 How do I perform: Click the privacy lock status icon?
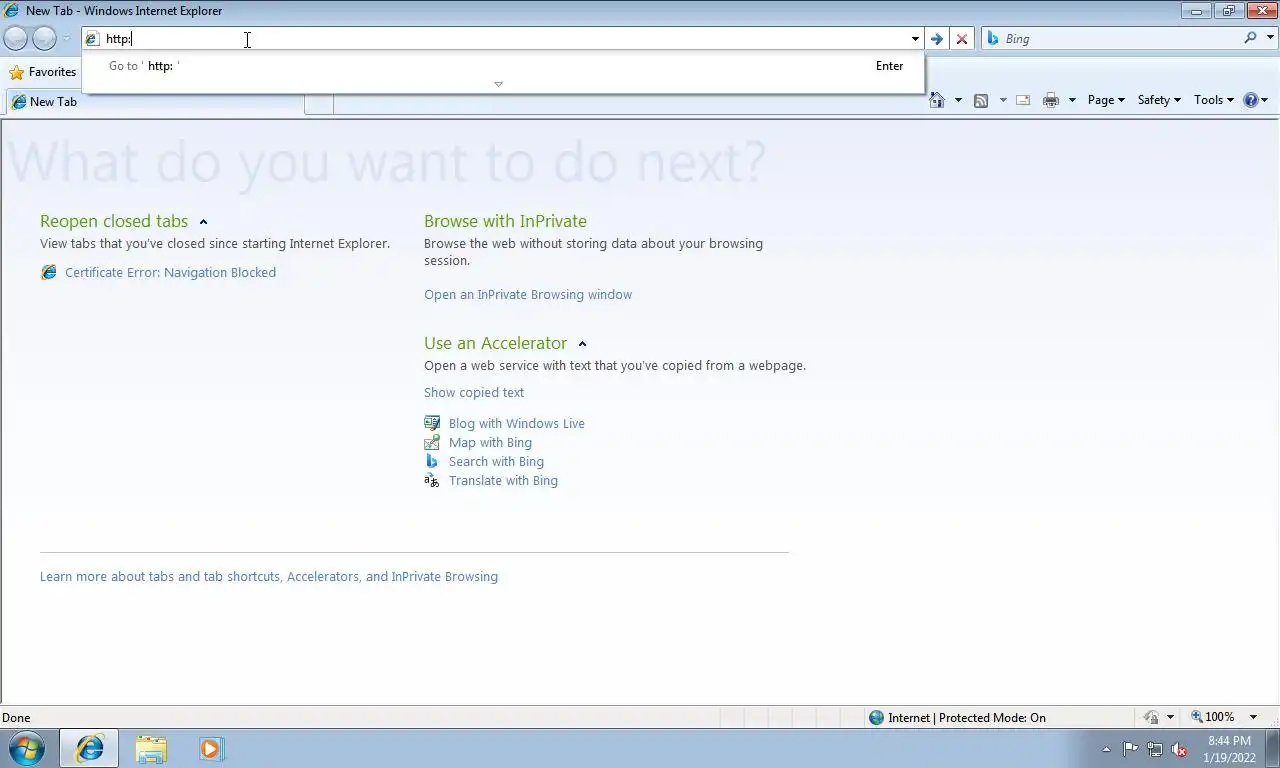[1152, 717]
